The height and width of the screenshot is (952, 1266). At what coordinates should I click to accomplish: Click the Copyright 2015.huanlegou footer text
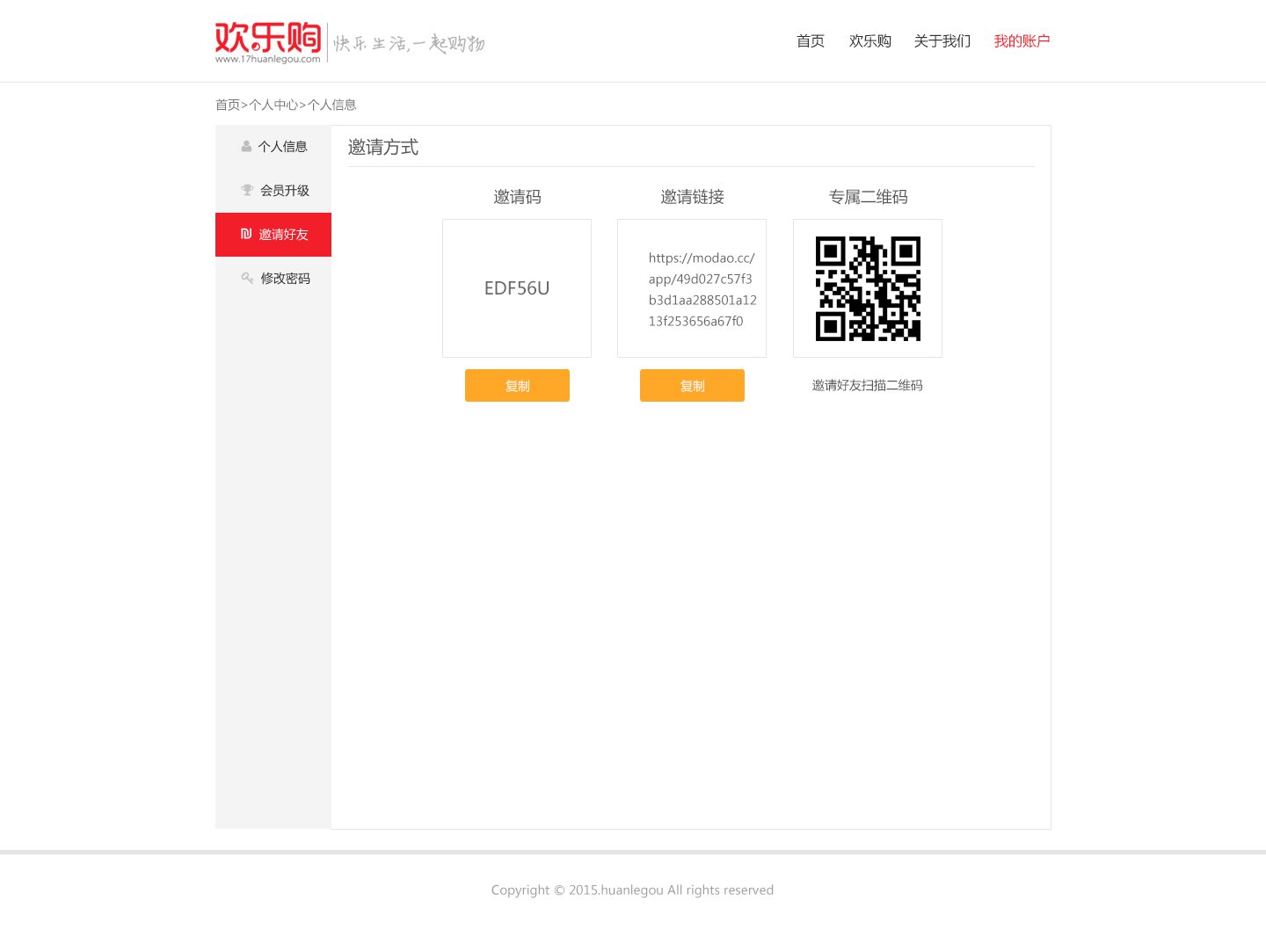click(x=632, y=890)
